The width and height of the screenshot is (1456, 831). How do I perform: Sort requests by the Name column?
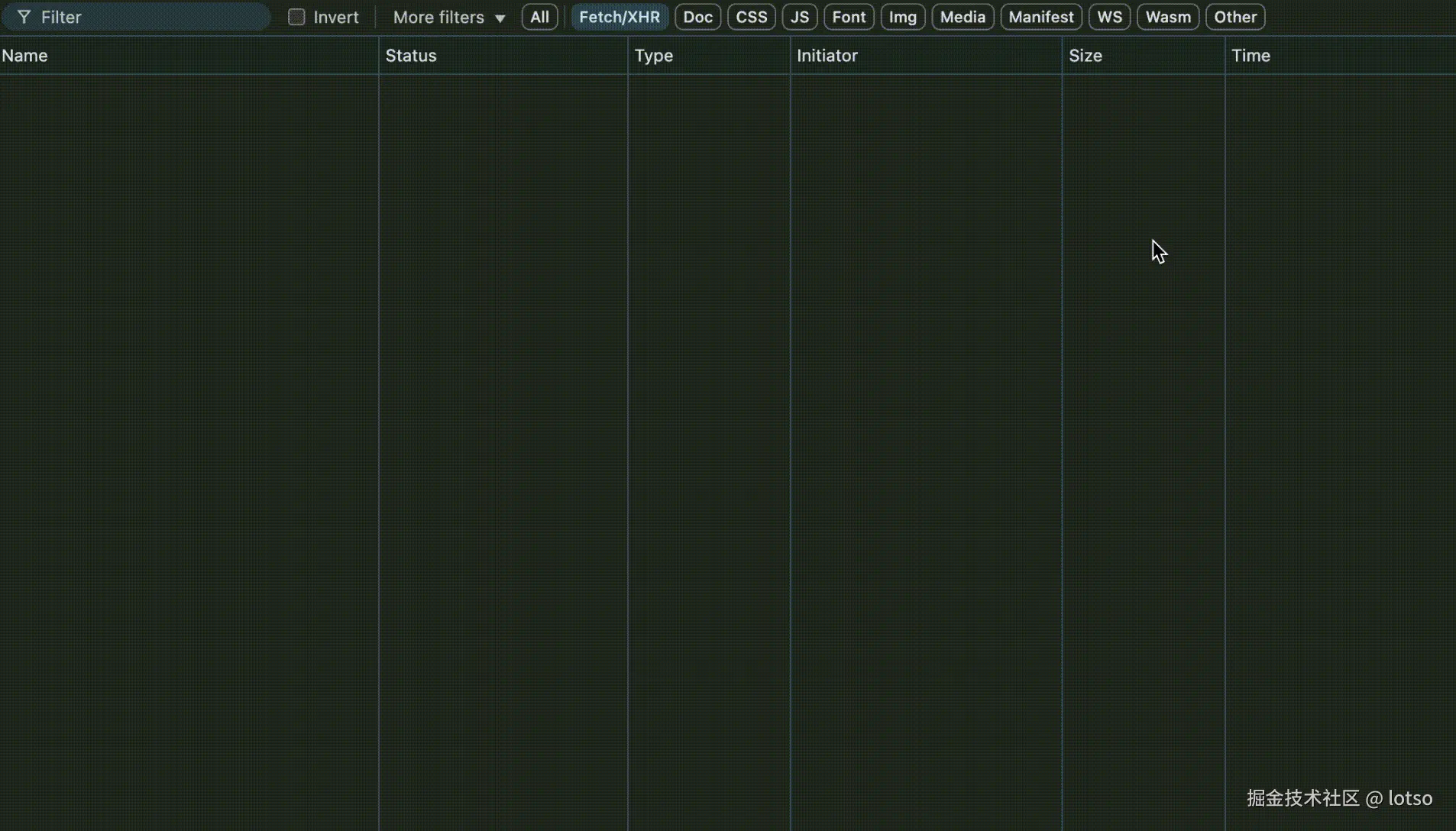pos(25,55)
